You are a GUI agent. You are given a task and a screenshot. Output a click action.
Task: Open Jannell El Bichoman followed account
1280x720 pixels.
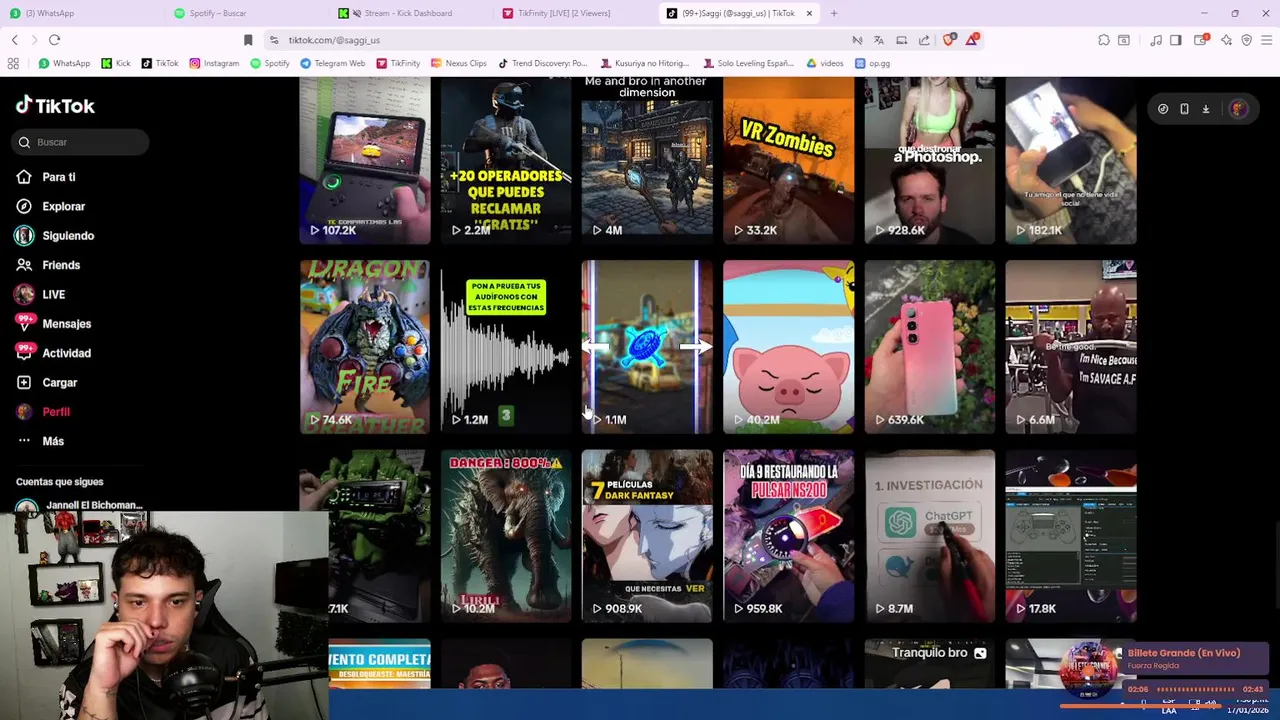tap(80, 506)
